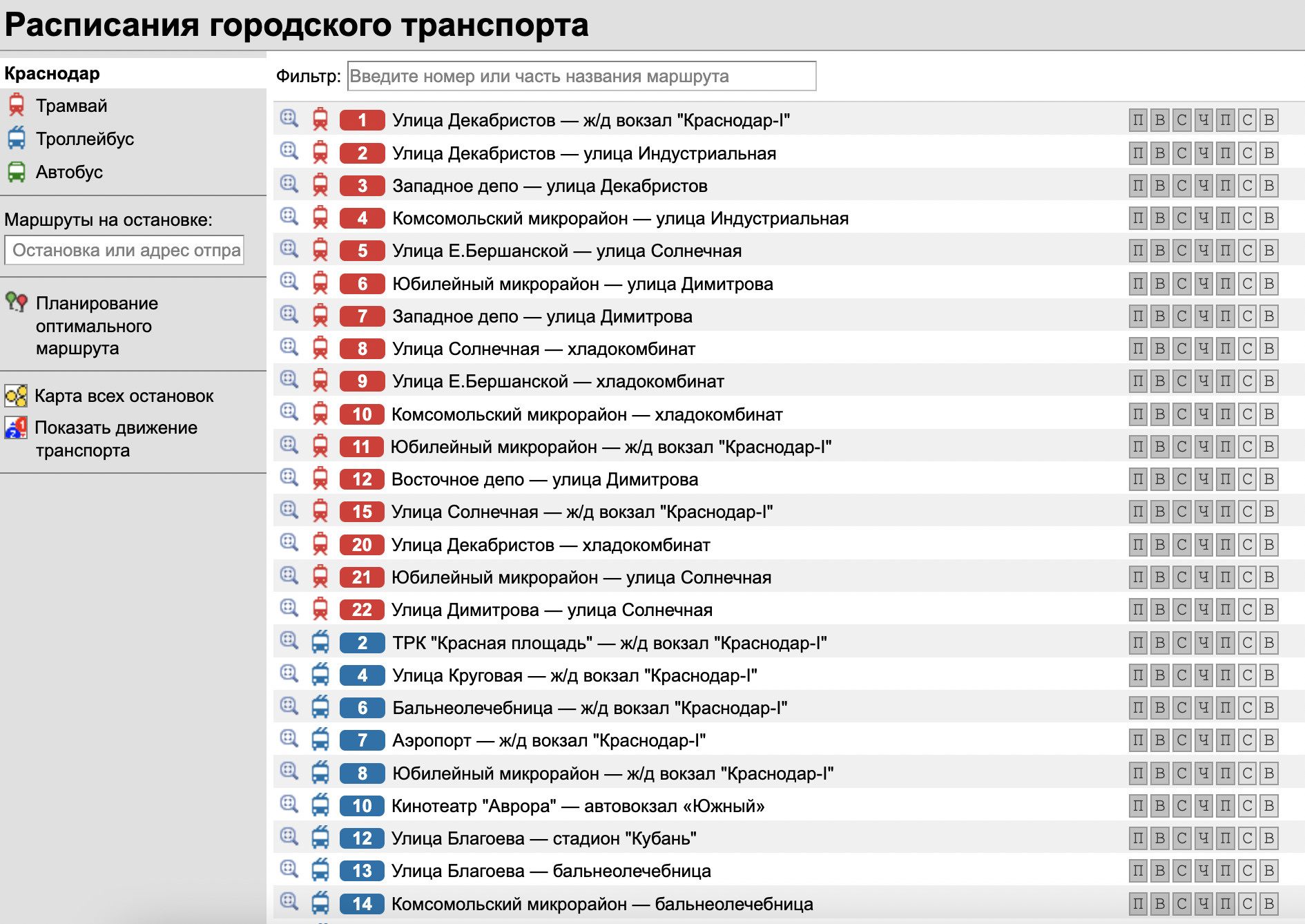Click the Остановка или адрес input box
Viewport: 1305px width, 924px height.
[124, 250]
